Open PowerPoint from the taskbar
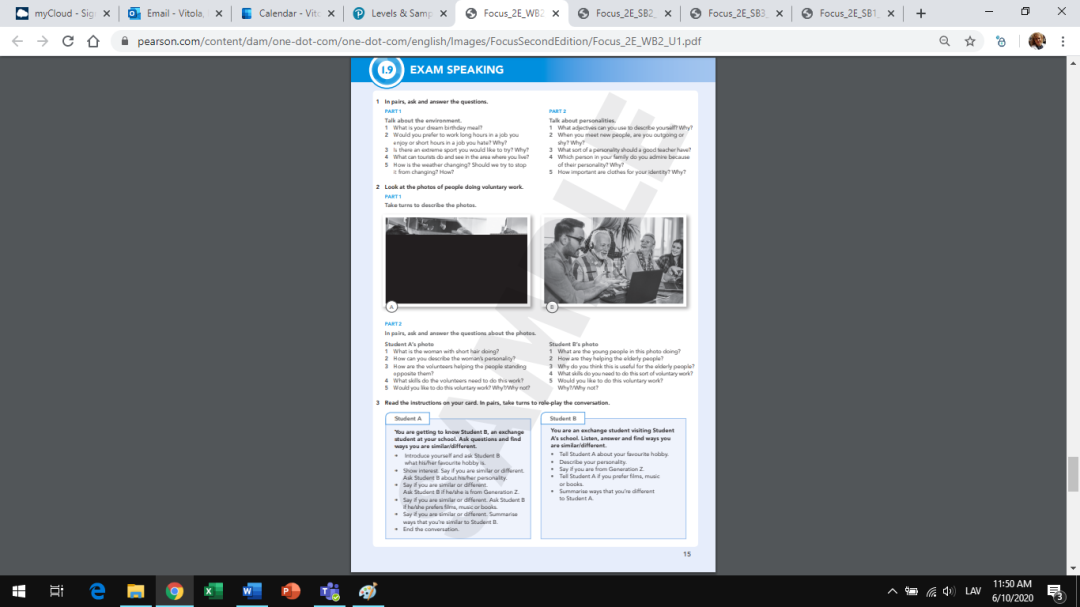 click(290, 591)
